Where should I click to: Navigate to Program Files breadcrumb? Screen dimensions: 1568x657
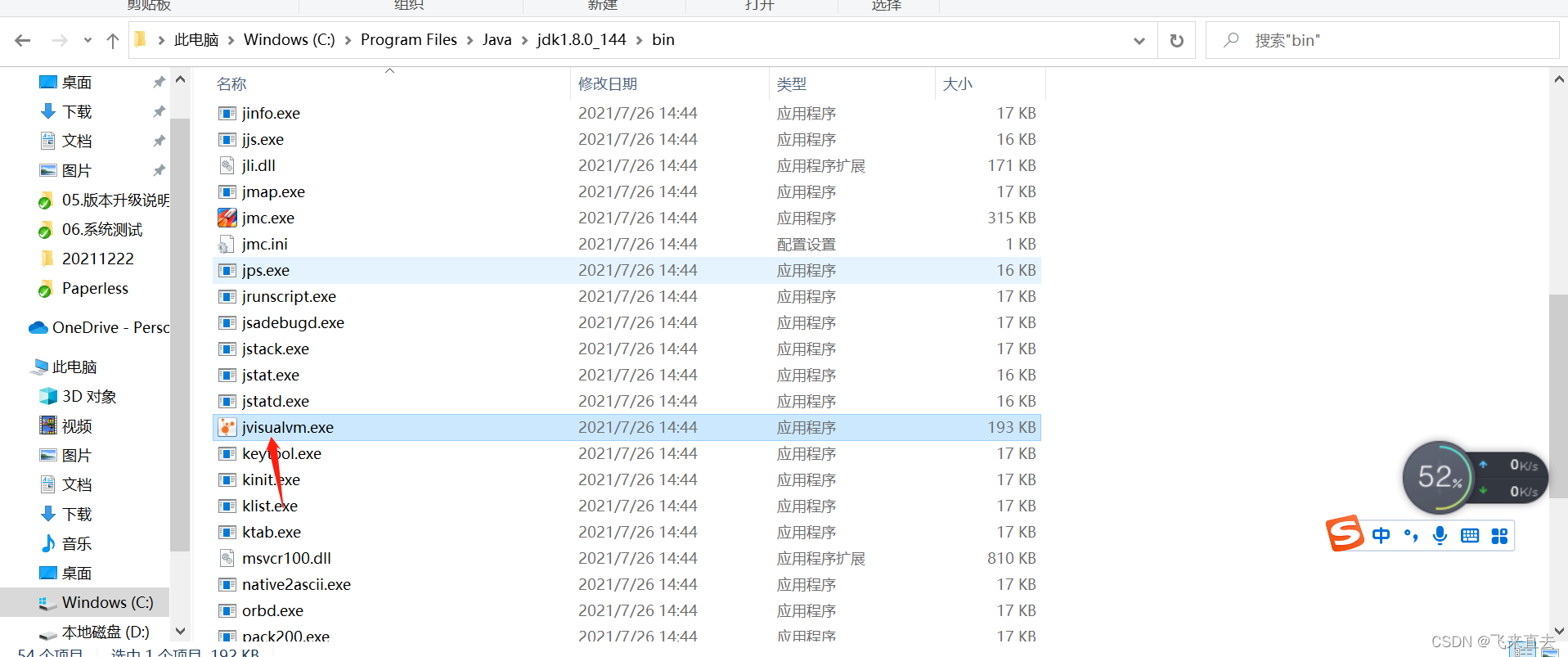[409, 40]
